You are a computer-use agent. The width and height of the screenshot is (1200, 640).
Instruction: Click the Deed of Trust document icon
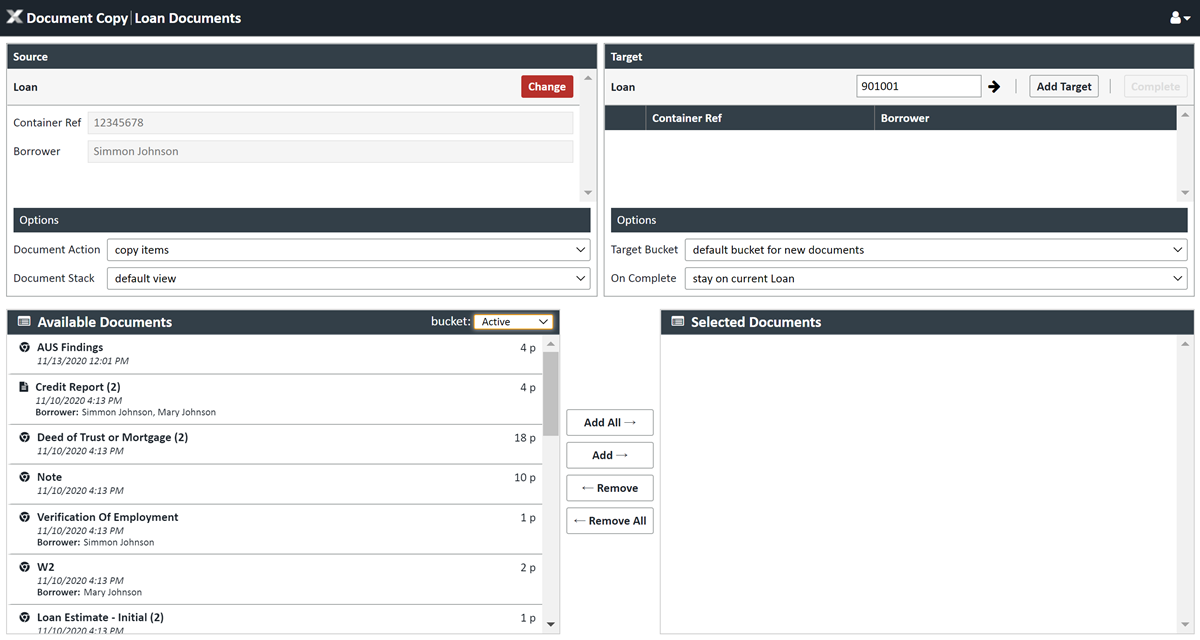[25, 437]
